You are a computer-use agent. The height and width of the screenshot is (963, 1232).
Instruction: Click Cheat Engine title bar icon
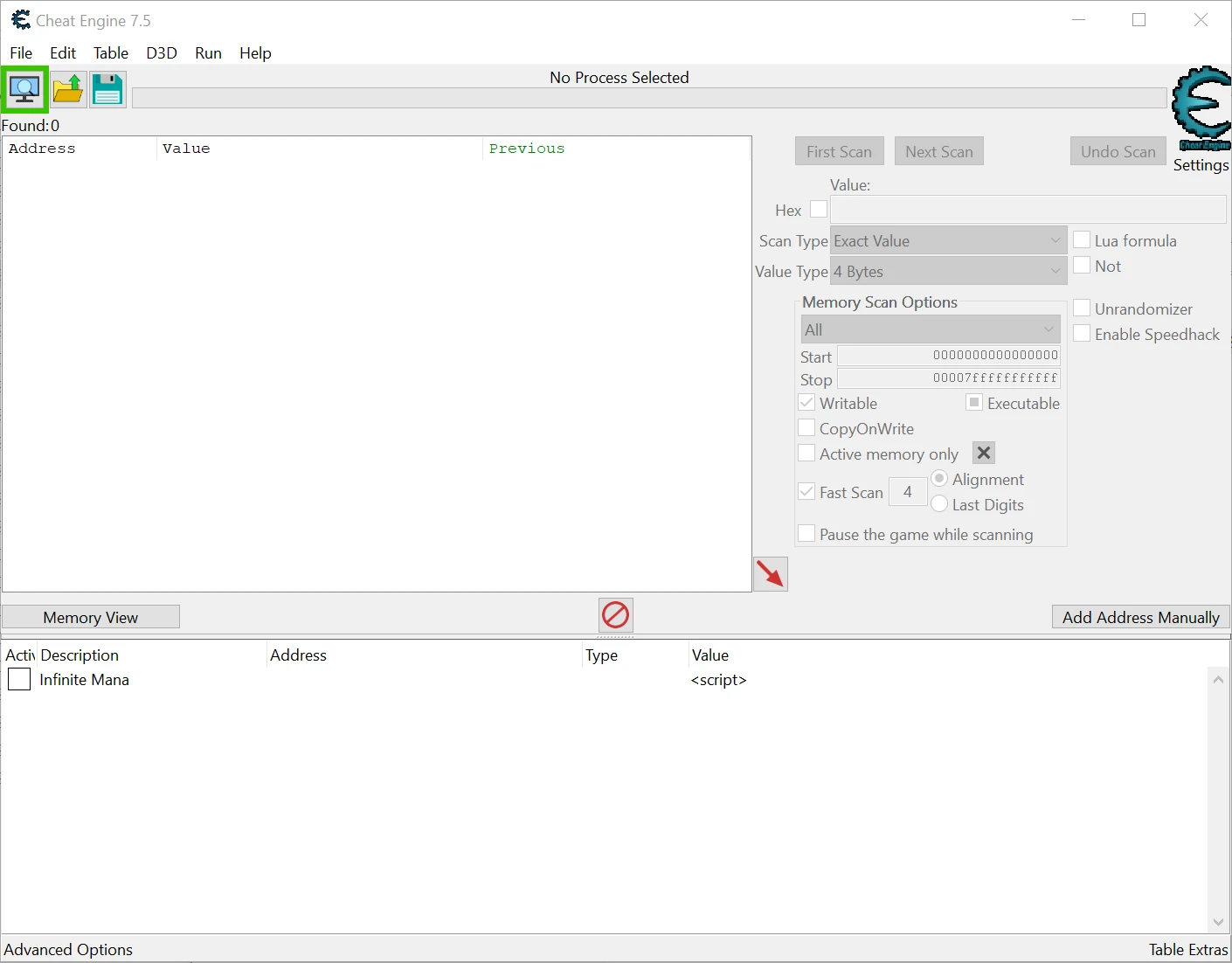[x=20, y=20]
